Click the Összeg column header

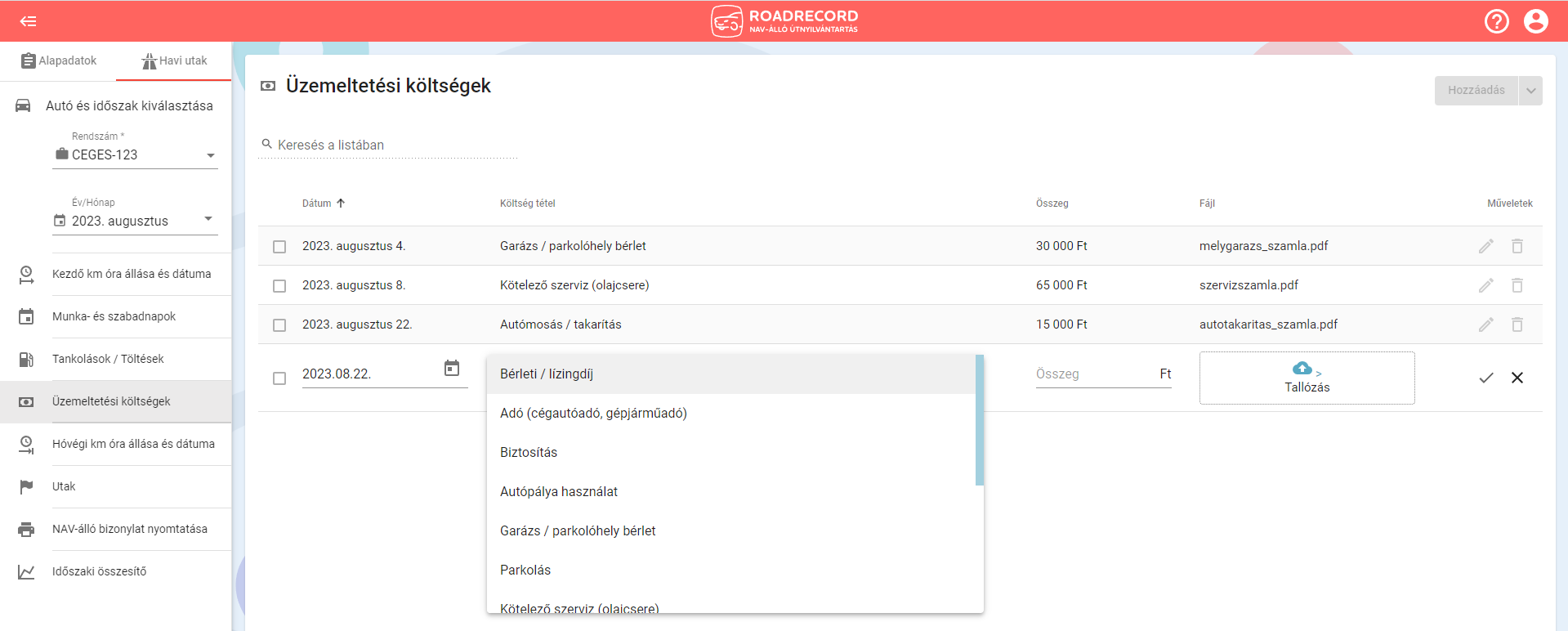1052,204
